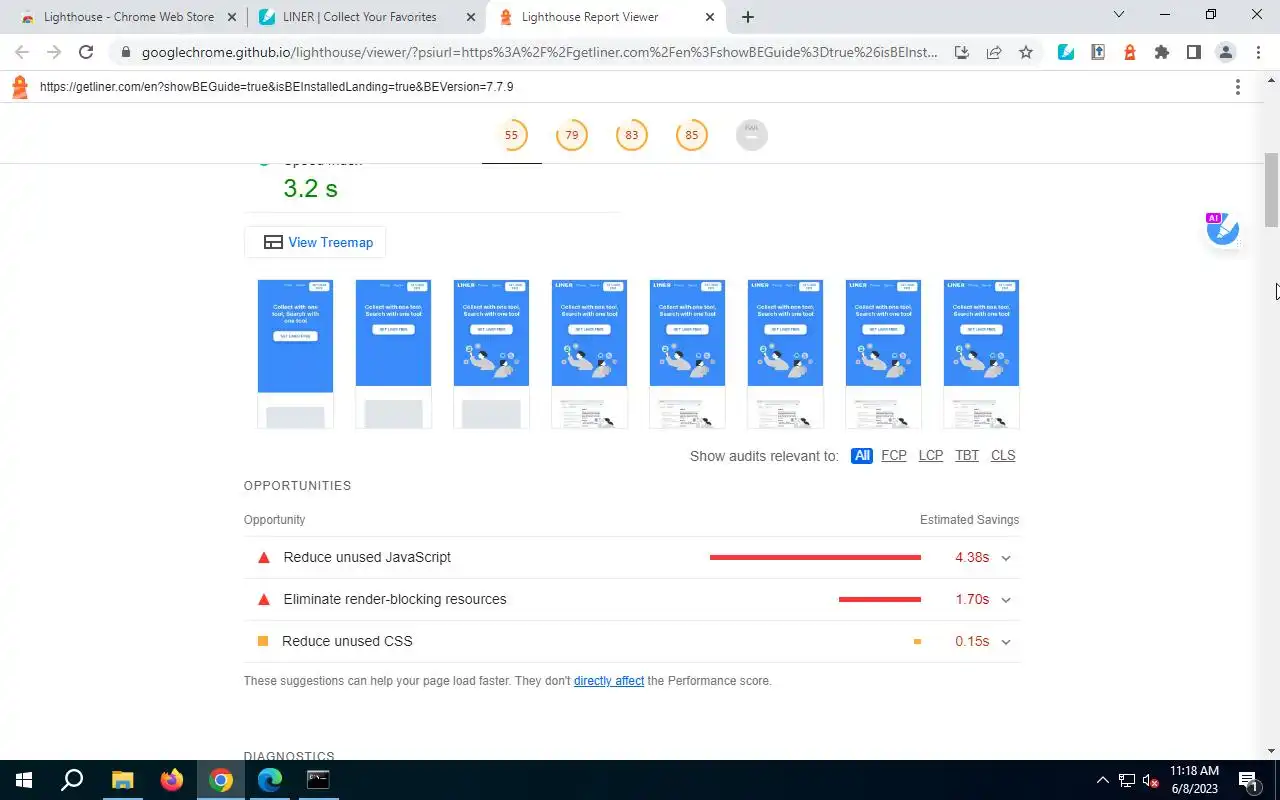
Task: Click the floating LINER AI assistant icon
Action: point(1222,229)
